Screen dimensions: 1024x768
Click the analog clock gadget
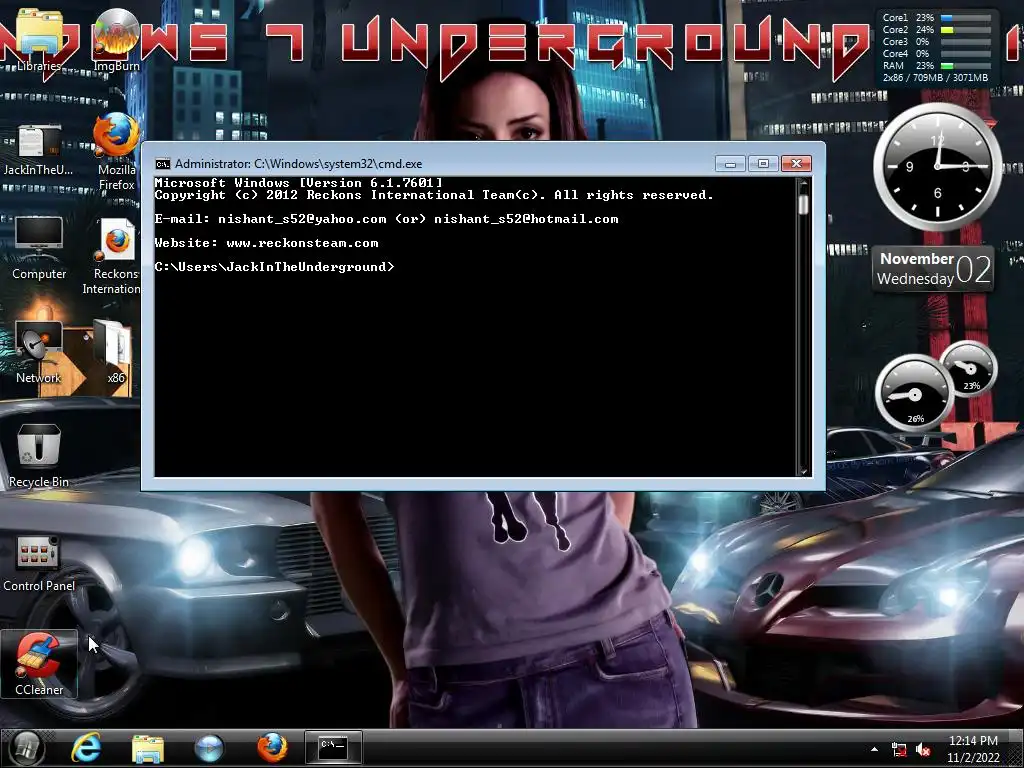pyautogui.click(x=937, y=167)
